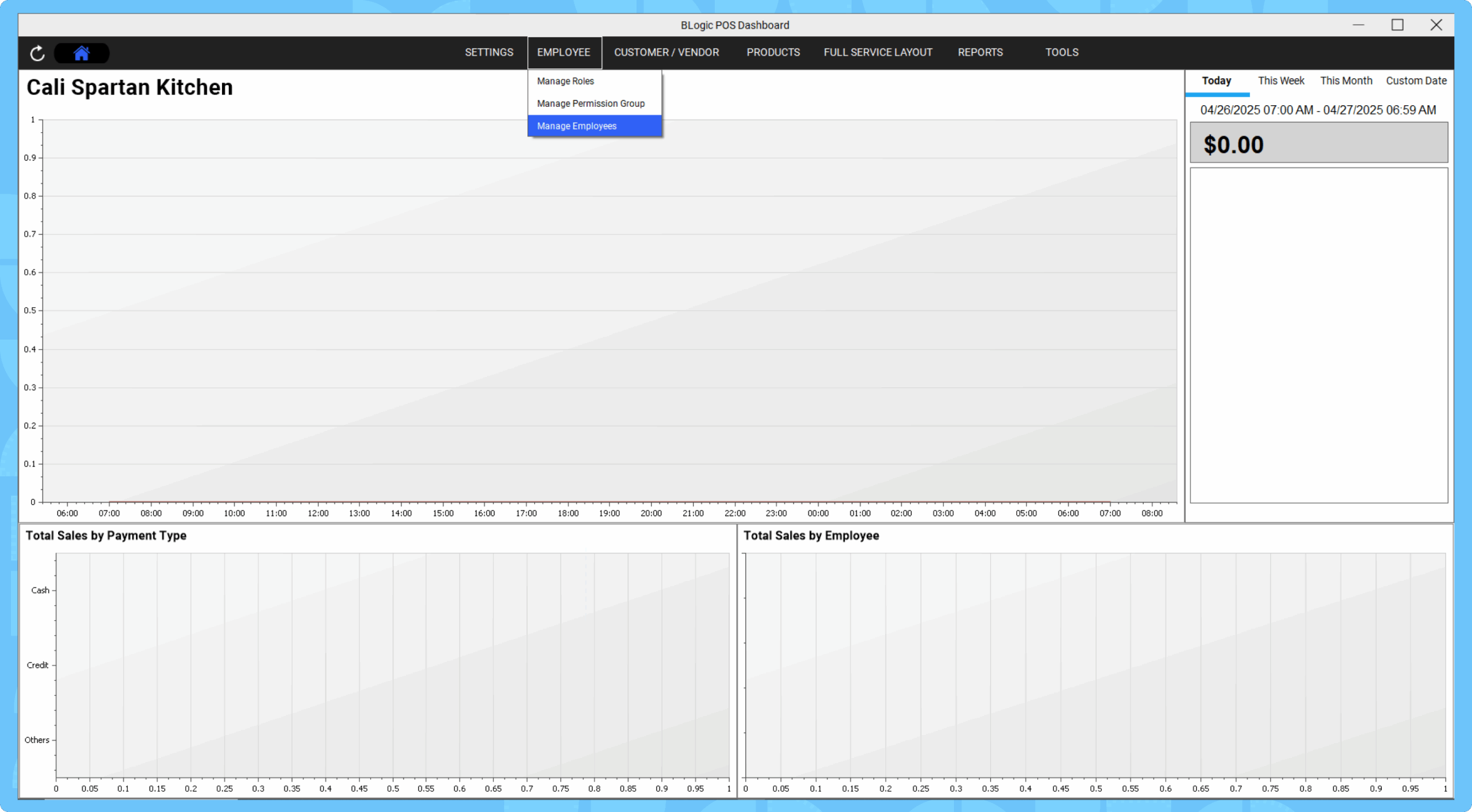This screenshot has width=1472, height=812.
Task: Click the Cash axis label
Action: point(40,590)
